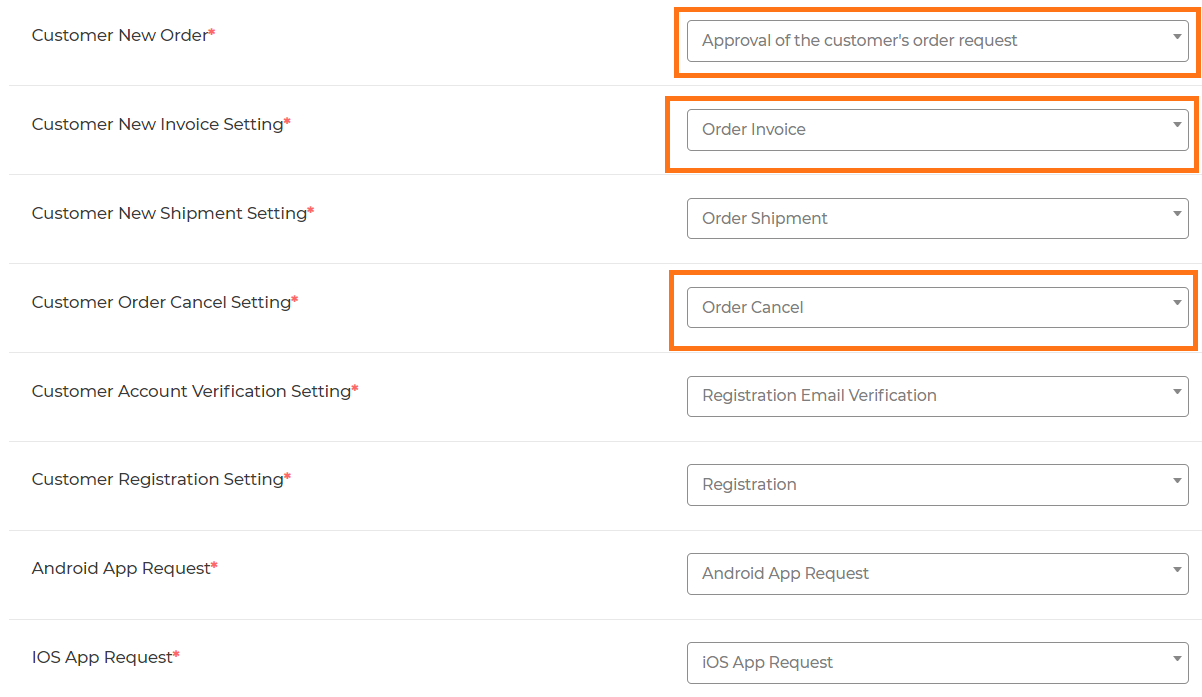Image resolution: width=1202 pixels, height=697 pixels.
Task: Click the caret icon on the iOS App Request field
Action: click(1177, 658)
